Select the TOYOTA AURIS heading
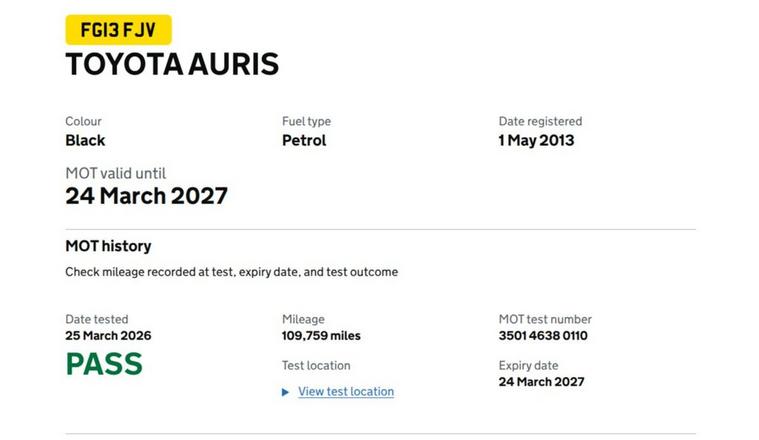Image resolution: width=759 pixels, height=440 pixels. (172, 65)
